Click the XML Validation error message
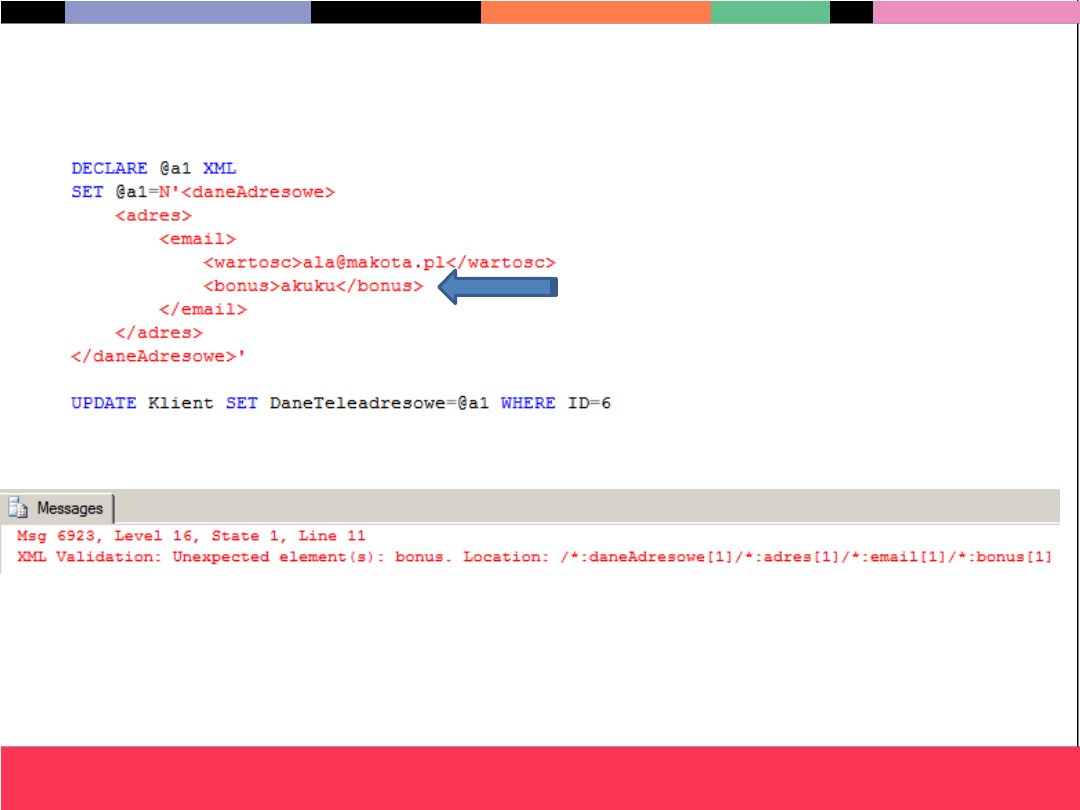Screen dimensions: 1080x810 point(533,556)
